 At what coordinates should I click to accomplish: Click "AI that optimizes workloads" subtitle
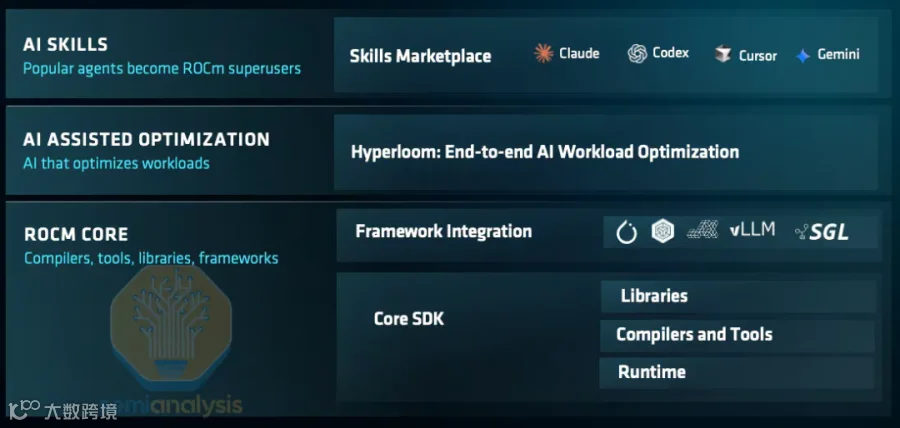coord(117,164)
